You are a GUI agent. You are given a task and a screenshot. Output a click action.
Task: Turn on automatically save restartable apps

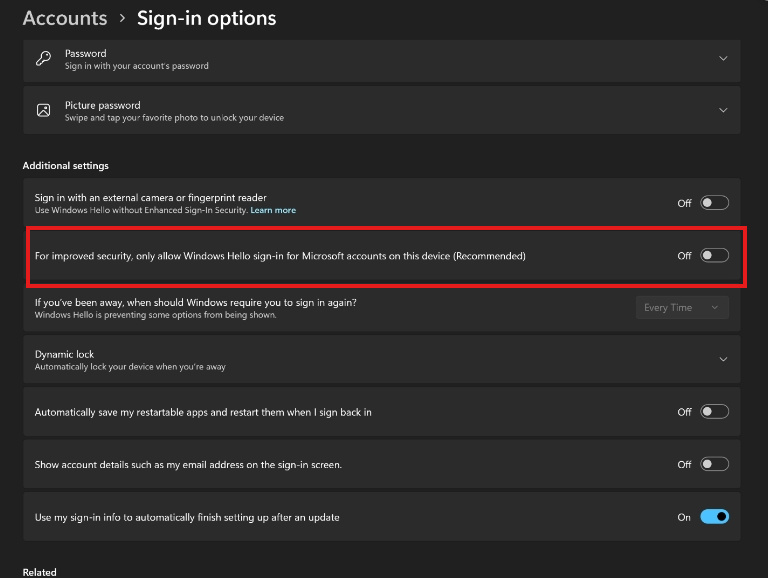(x=714, y=412)
